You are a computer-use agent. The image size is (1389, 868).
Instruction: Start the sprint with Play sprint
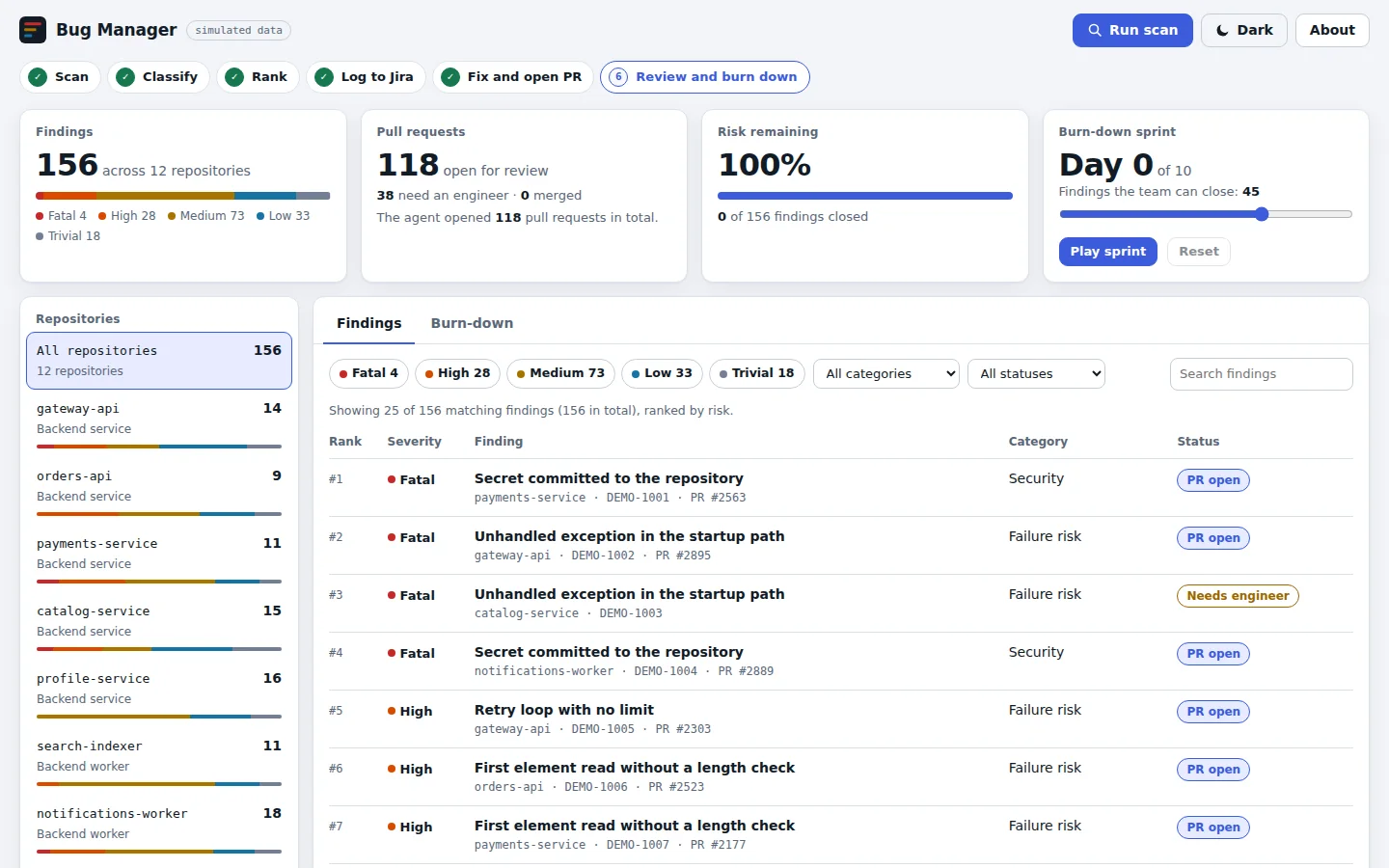point(1107,252)
